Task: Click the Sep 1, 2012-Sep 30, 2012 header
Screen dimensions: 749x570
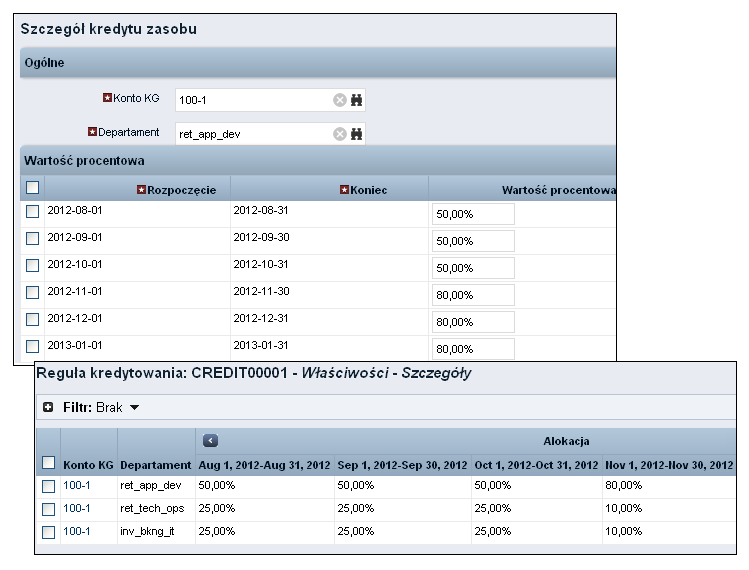Action: pyautogui.click(x=402, y=465)
